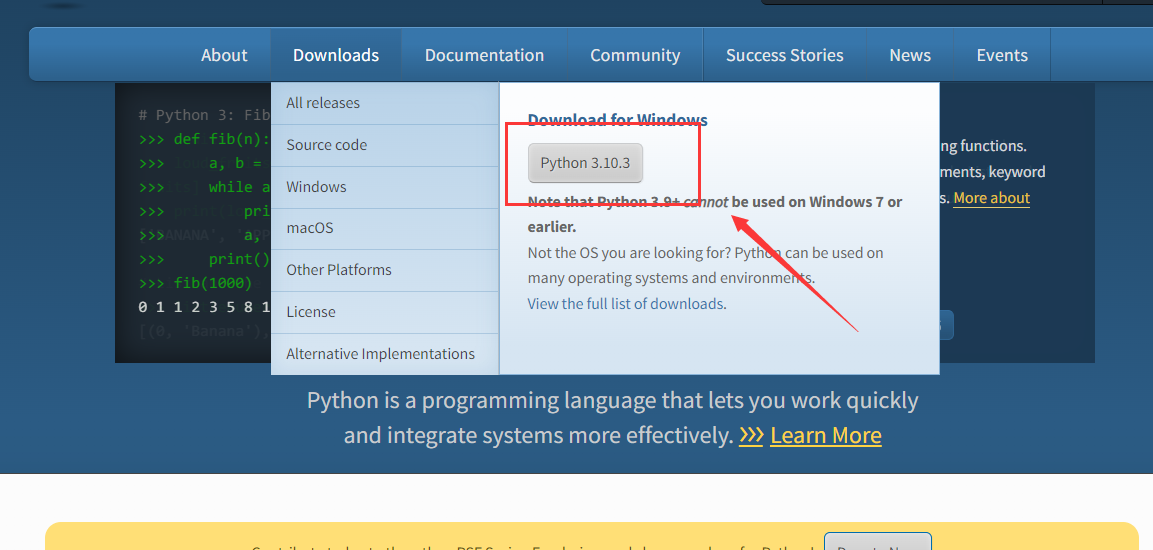Open the Downloads navigation tab
1153x550 pixels.
pyautogui.click(x=336, y=55)
